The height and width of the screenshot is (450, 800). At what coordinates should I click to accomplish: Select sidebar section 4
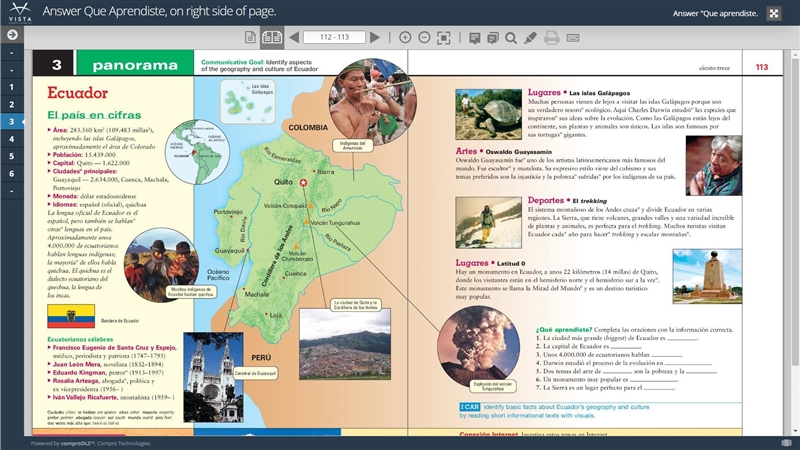coord(12,139)
